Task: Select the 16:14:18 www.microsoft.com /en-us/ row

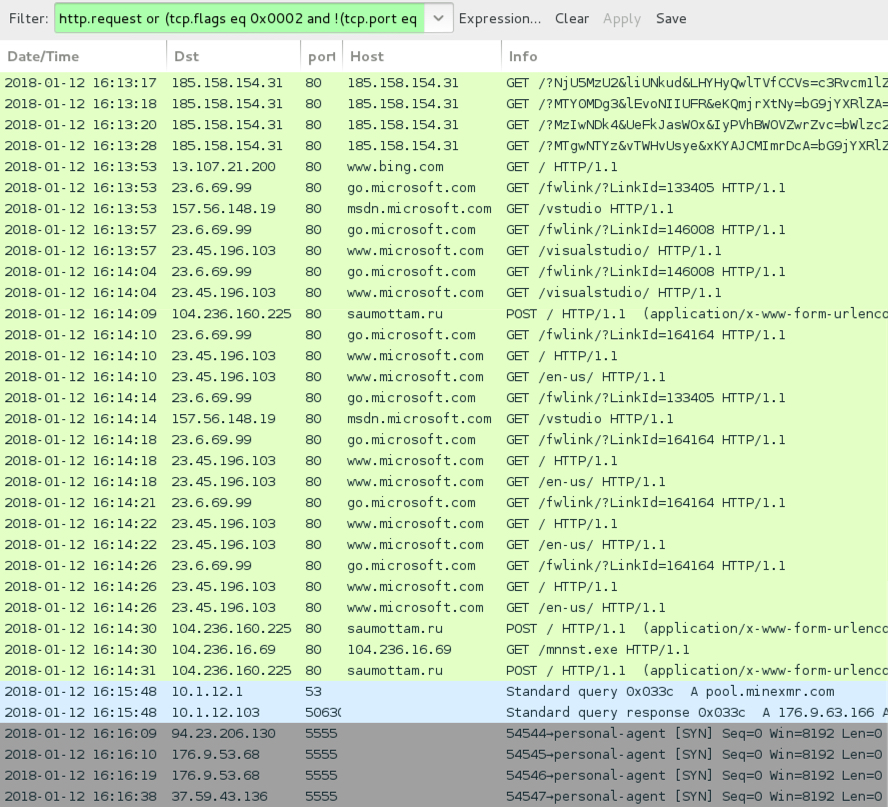Action: click(x=444, y=481)
